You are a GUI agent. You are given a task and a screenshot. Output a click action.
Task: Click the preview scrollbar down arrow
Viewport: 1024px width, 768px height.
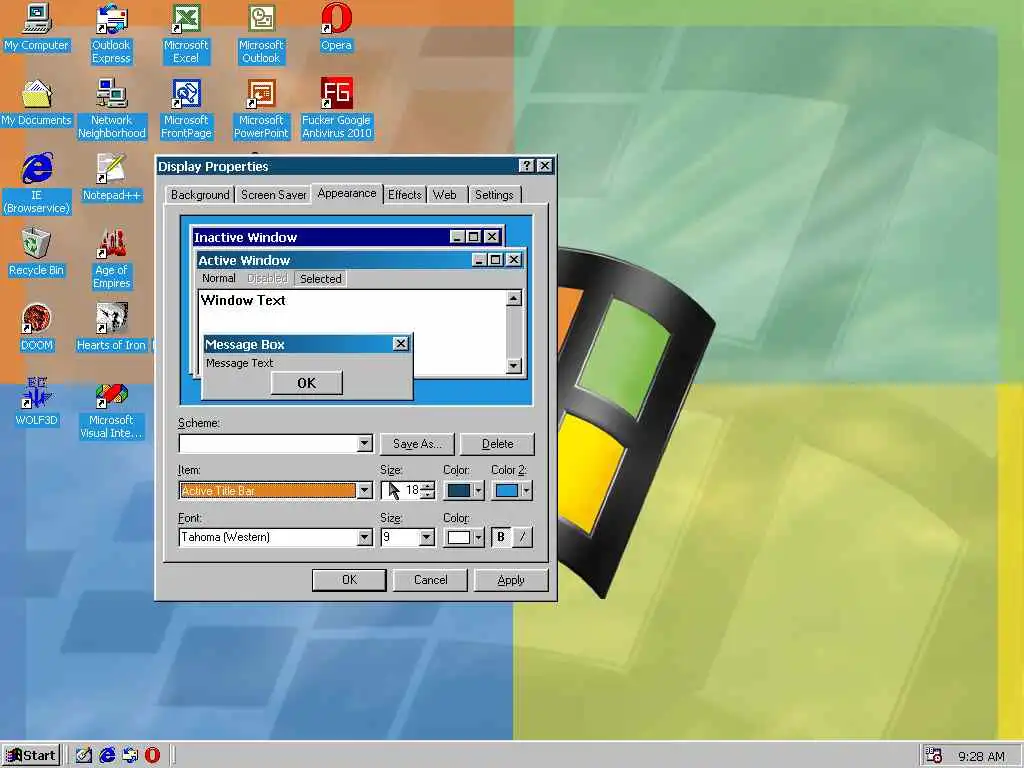[x=514, y=365]
